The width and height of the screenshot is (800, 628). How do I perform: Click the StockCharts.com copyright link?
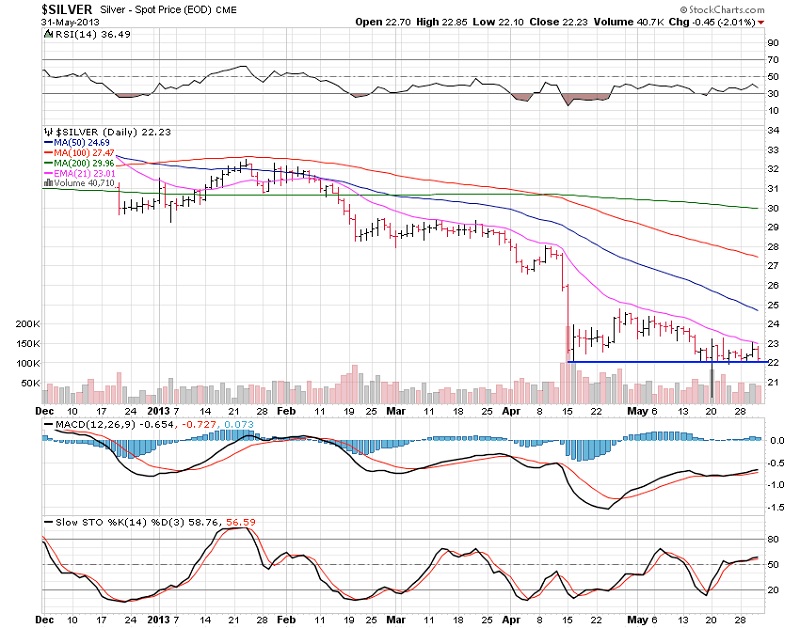click(x=722, y=10)
